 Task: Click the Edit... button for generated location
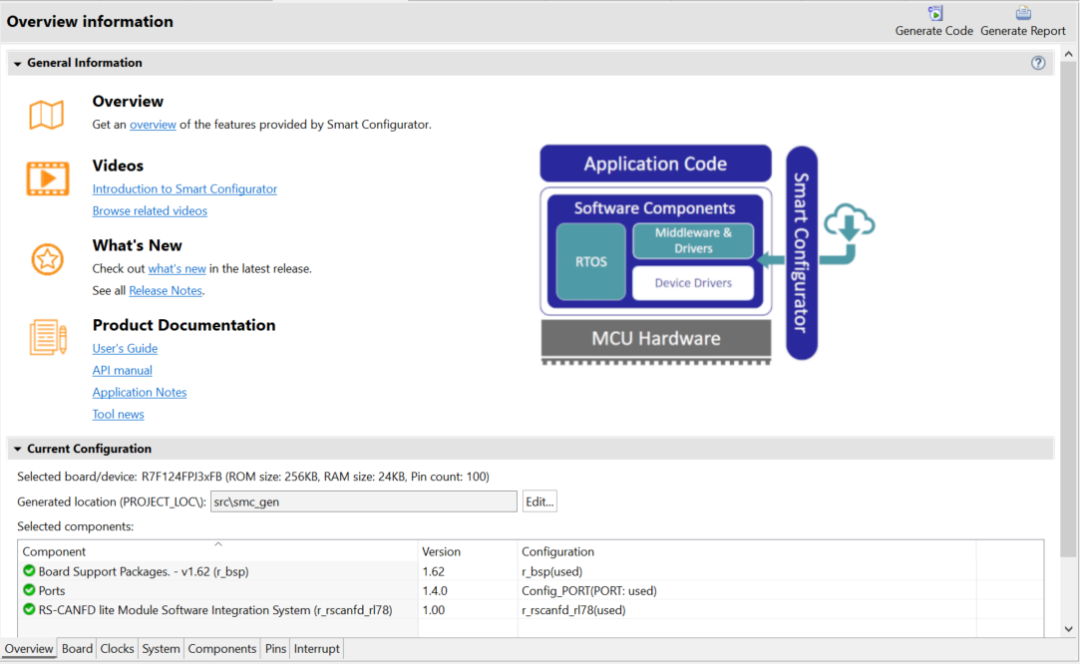coord(539,501)
